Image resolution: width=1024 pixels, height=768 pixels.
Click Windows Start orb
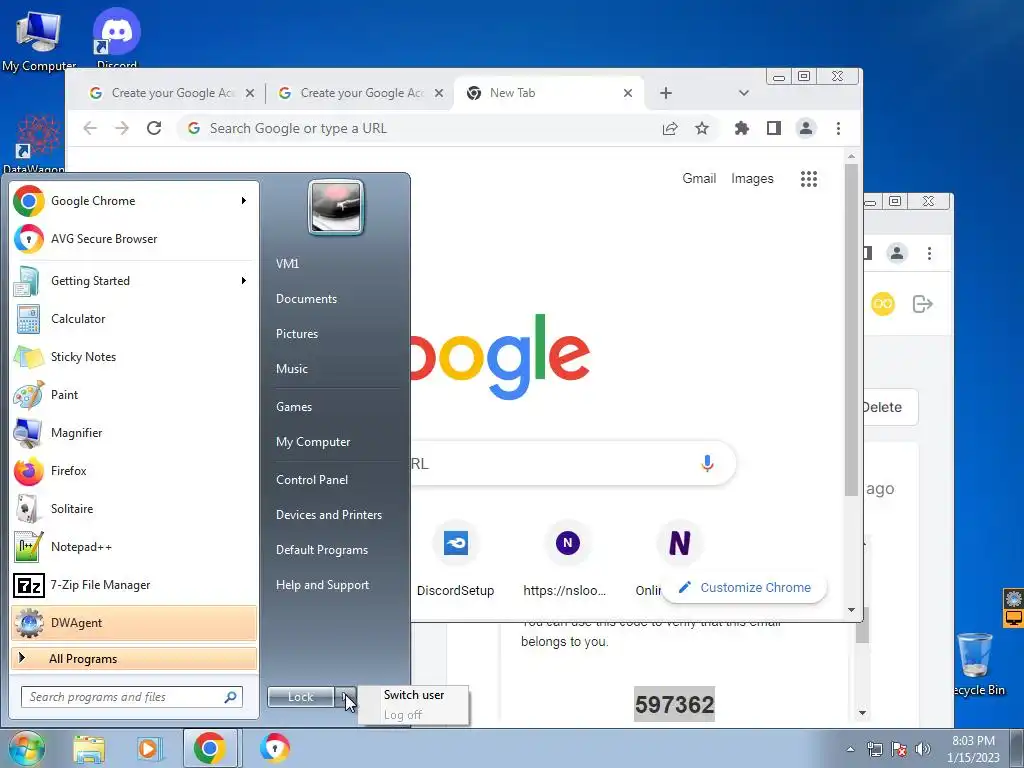pyautogui.click(x=27, y=748)
